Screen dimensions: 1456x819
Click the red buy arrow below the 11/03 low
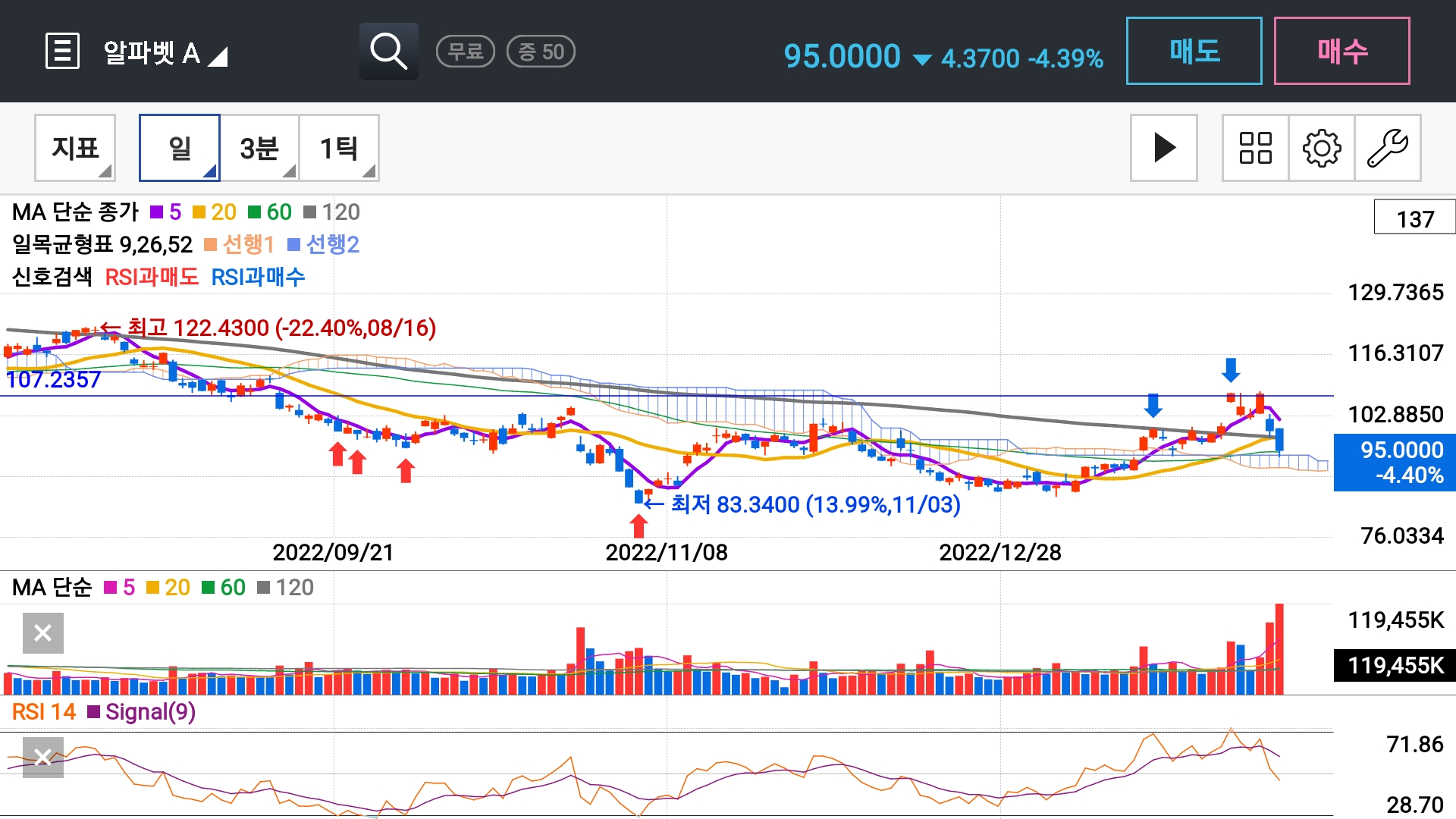tap(639, 526)
